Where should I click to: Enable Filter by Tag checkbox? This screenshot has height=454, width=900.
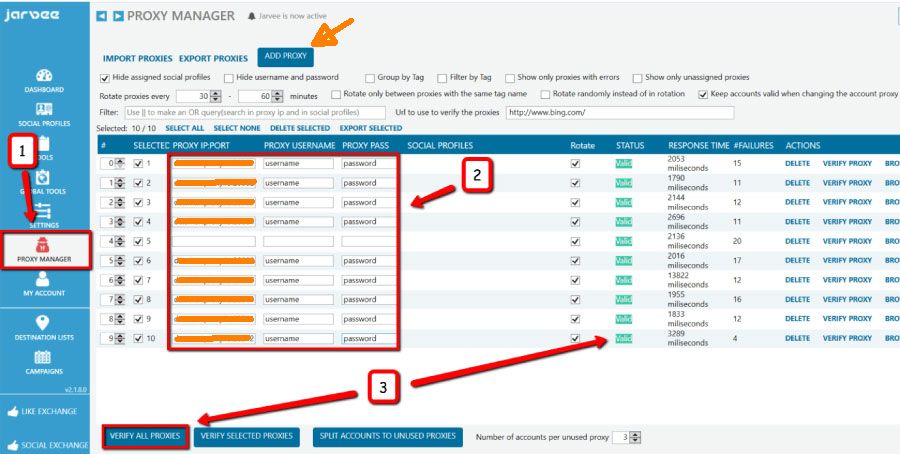(x=442, y=78)
